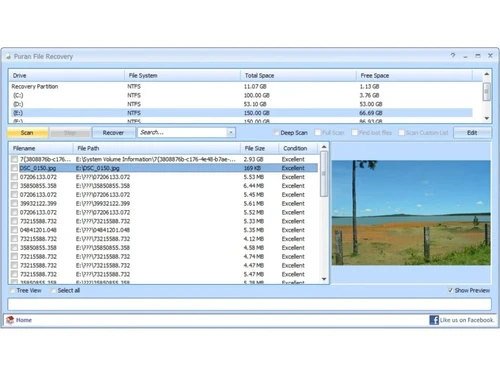Viewport: 500px width, 375px height.
Task: Click the 66.69 GB free space cell
Action: click(371, 113)
